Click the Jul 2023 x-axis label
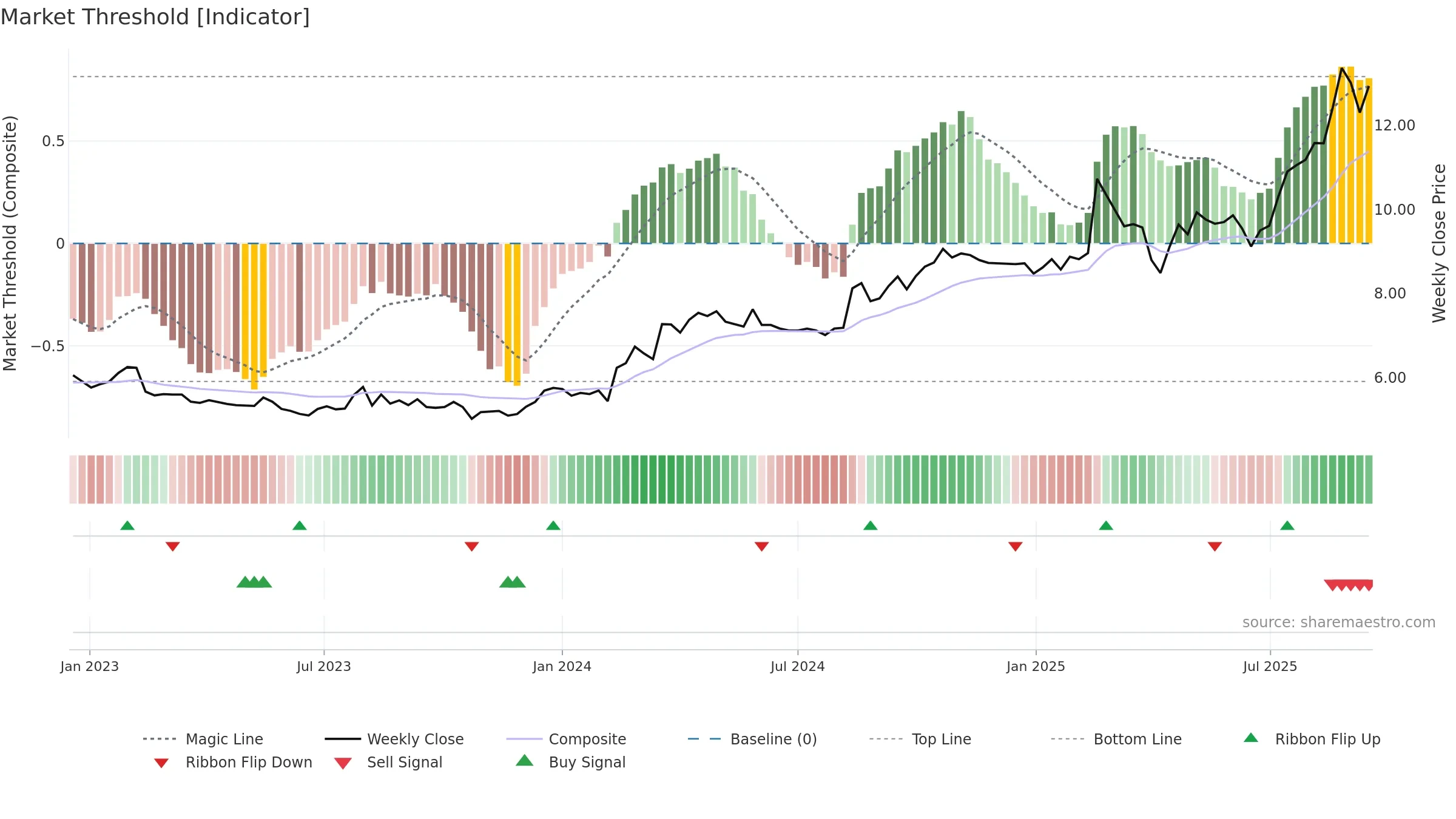The width and height of the screenshot is (1456, 819). (324, 667)
